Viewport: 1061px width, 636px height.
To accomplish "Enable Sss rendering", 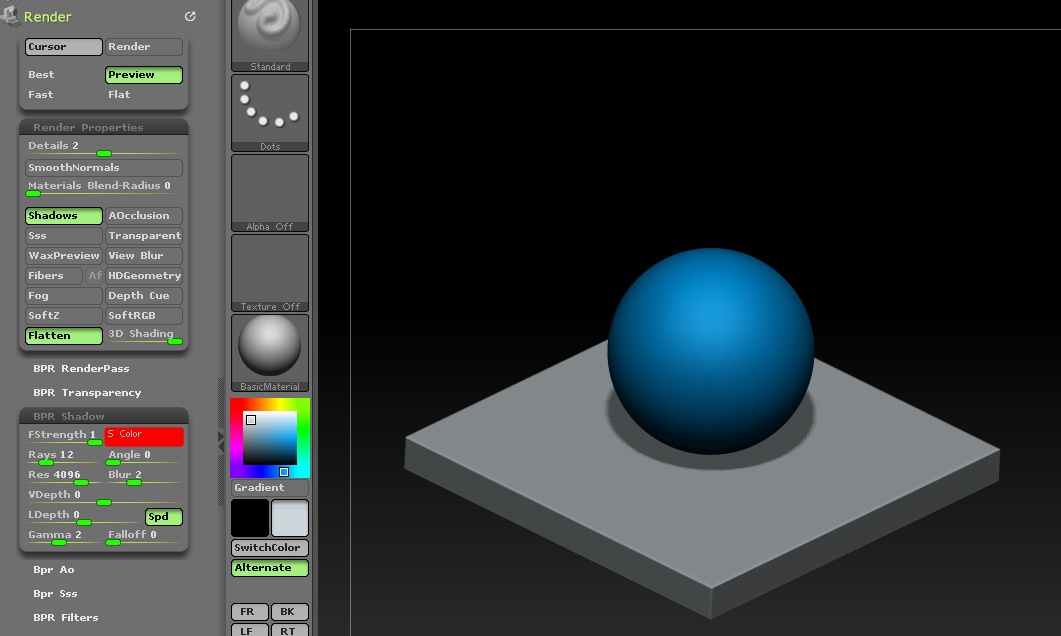I will tap(64, 235).
